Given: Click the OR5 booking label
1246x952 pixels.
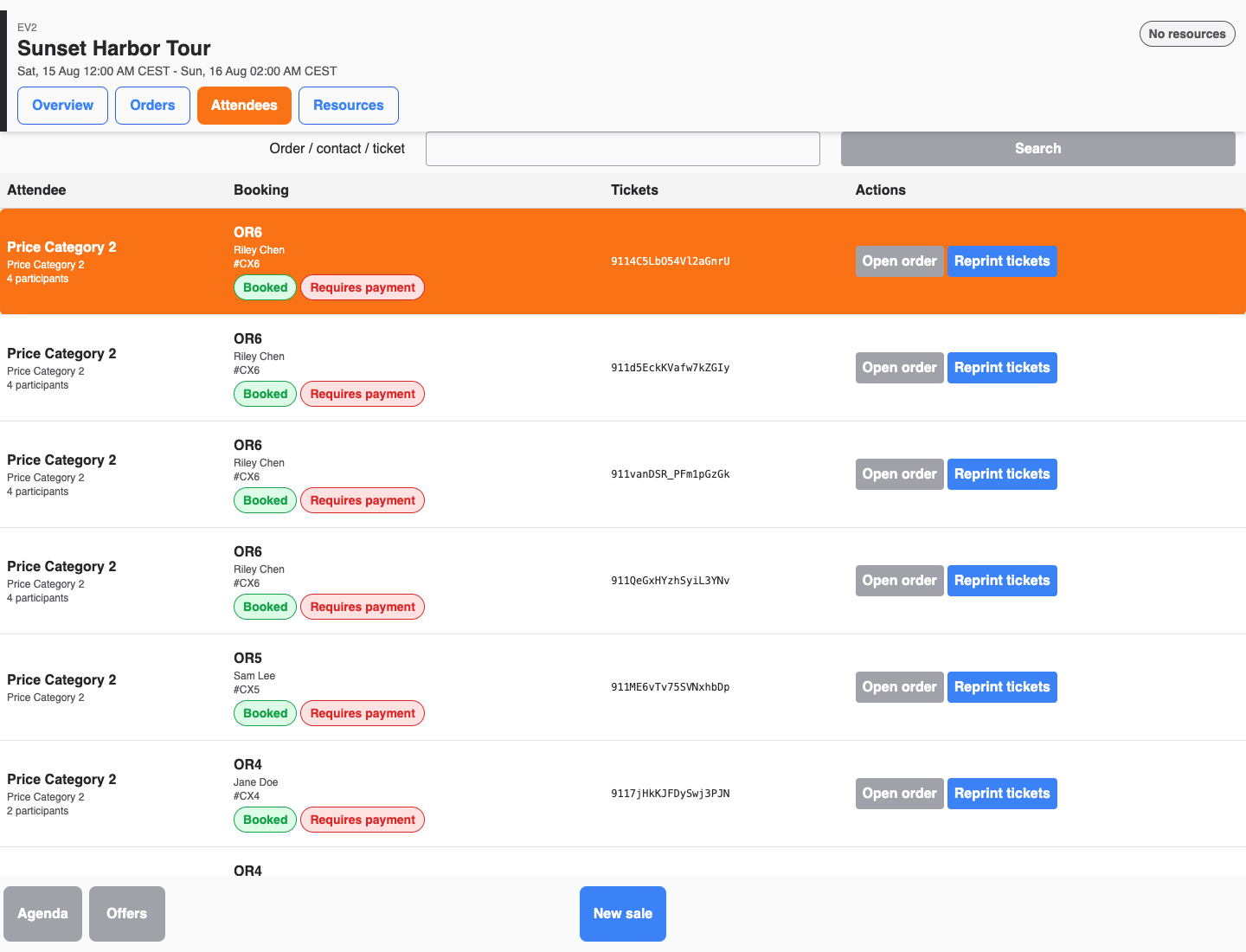Looking at the screenshot, I should pos(247,659).
